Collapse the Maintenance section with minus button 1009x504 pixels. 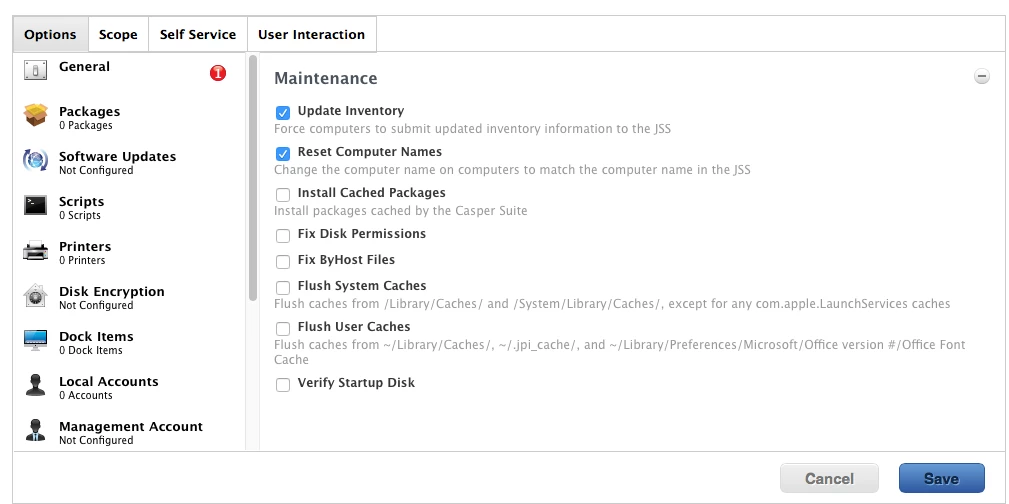click(x=982, y=76)
